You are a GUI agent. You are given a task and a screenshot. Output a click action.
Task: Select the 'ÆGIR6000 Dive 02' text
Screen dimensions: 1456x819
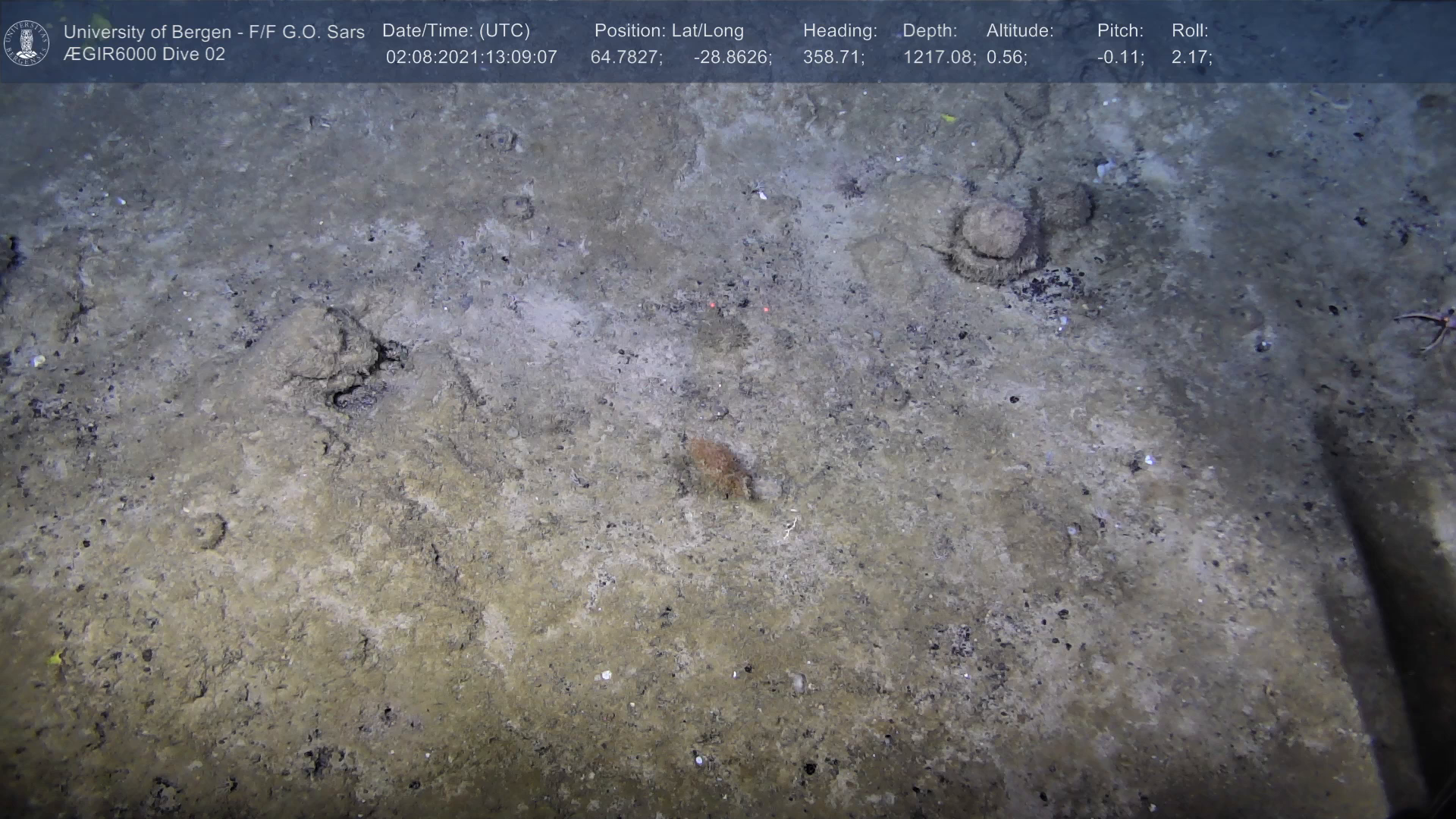[144, 55]
